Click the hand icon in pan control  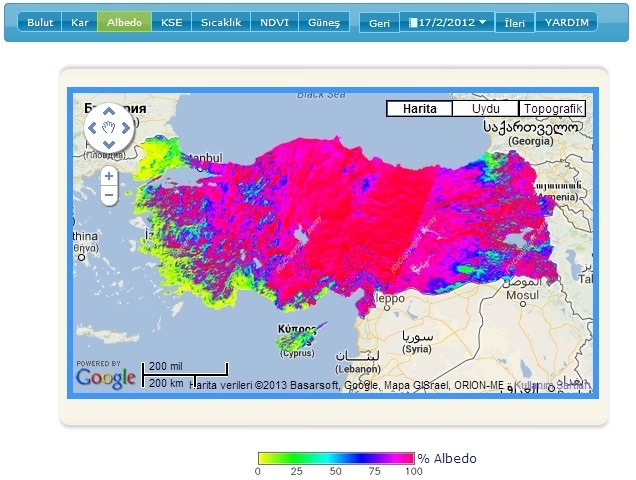(x=109, y=128)
